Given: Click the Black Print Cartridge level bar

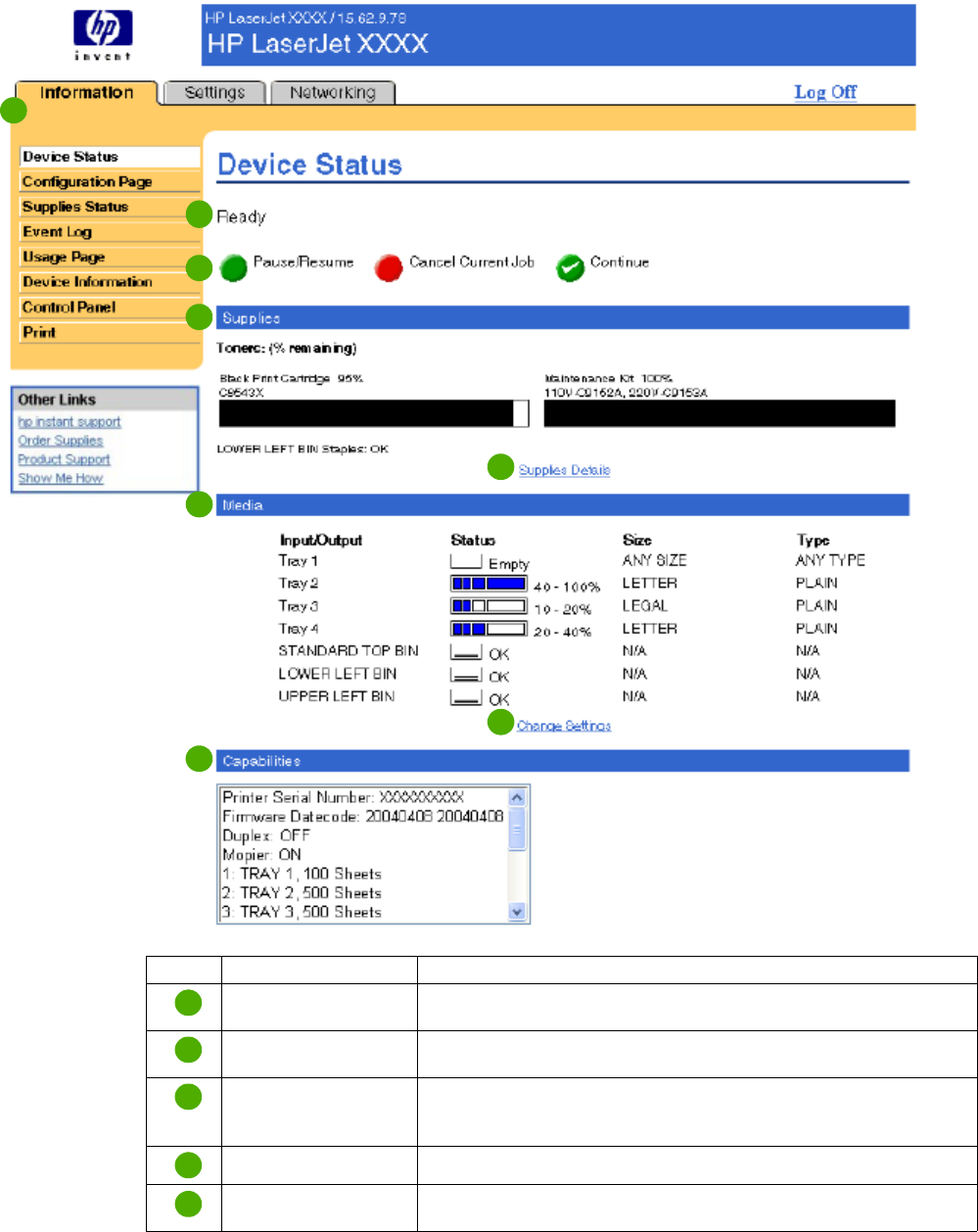Looking at the screenshot, I should click(374, 414).
